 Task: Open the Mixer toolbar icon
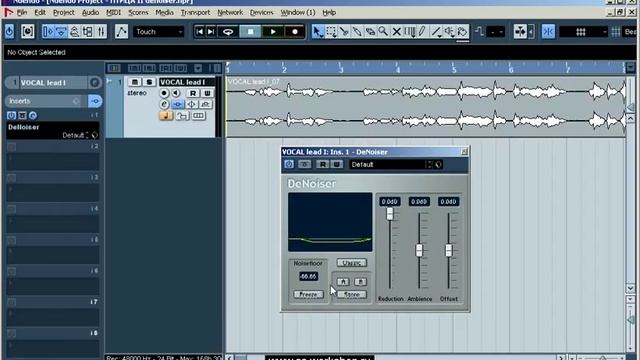coord(101,31)
